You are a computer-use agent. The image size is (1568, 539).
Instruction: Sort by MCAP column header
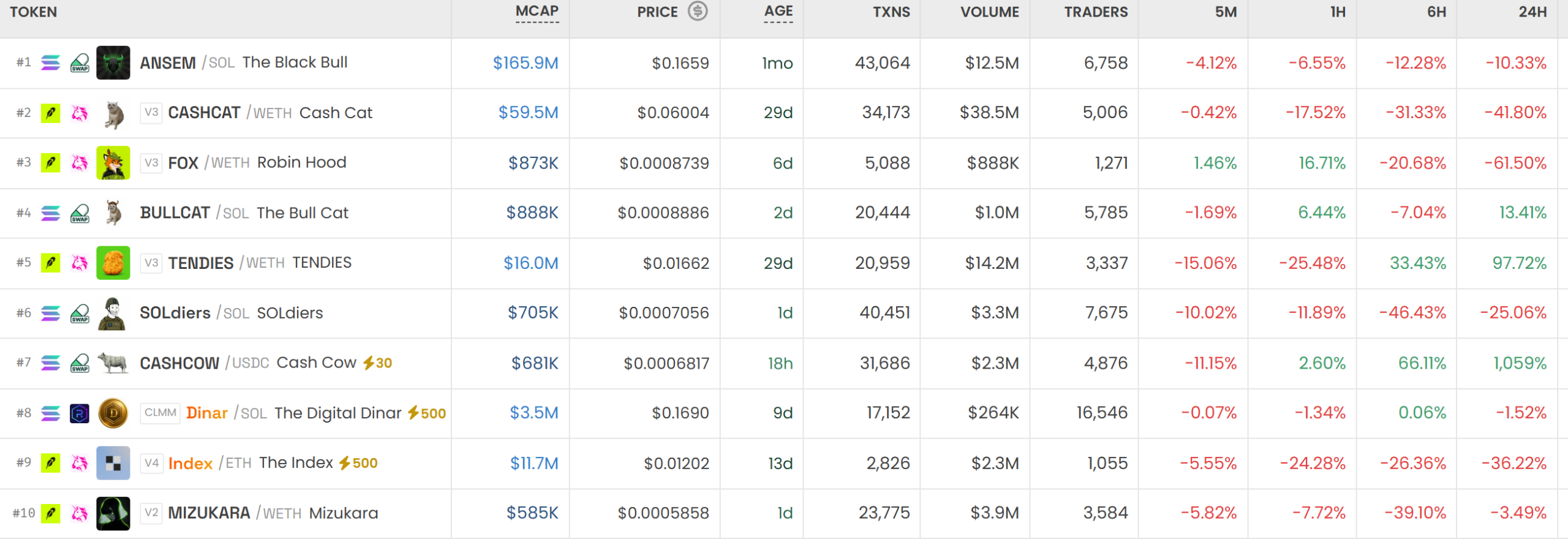tap(537, 12)
